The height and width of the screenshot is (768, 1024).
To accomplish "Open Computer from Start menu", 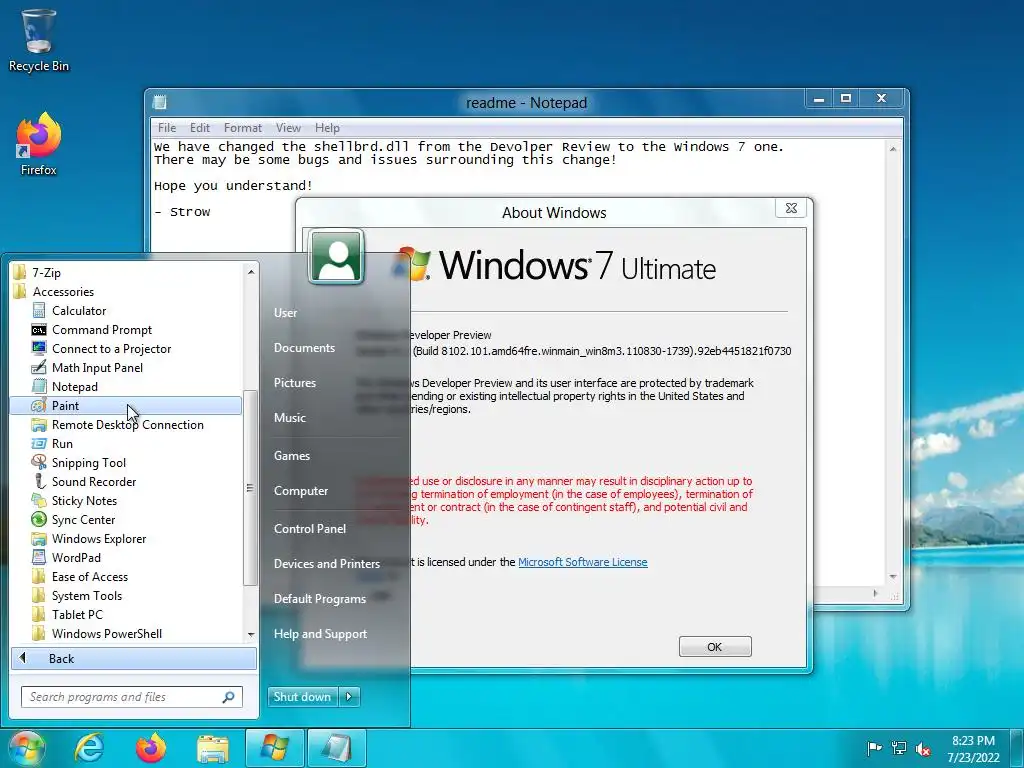I will 301,491.
